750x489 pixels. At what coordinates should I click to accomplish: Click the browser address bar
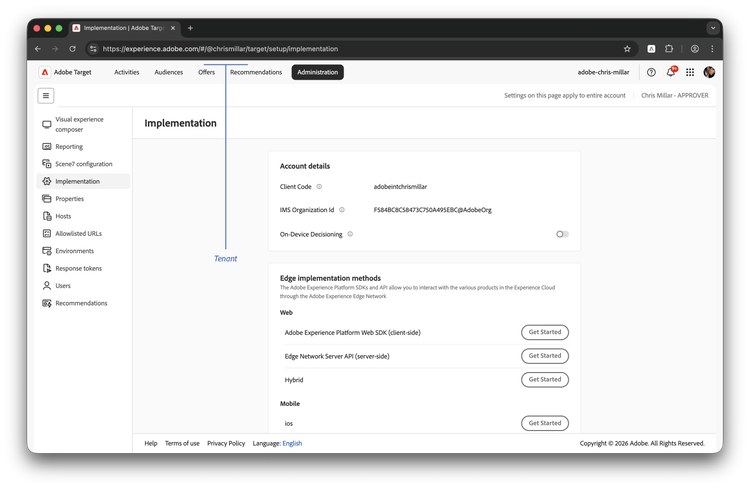click(350, 48)
